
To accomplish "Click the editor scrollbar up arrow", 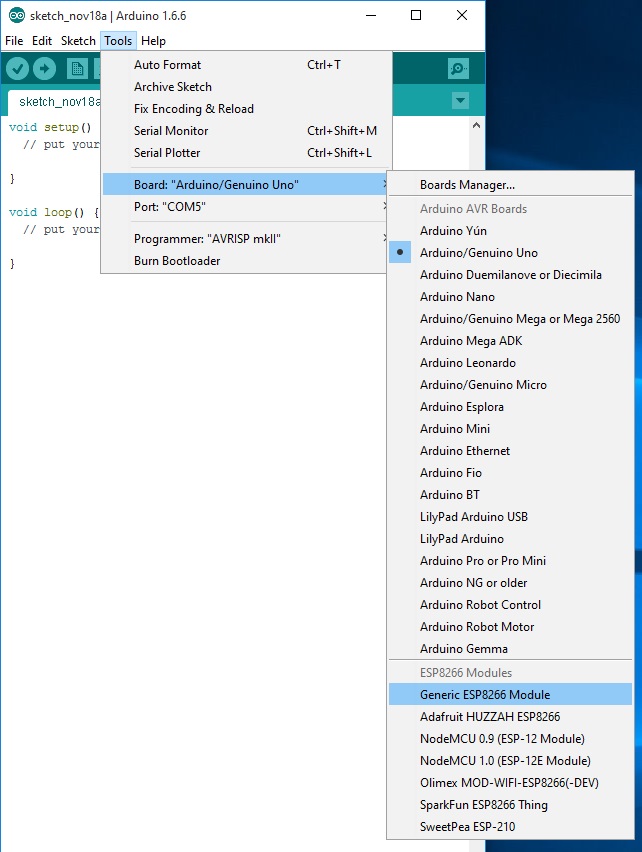I will click(x=476, y=125).
